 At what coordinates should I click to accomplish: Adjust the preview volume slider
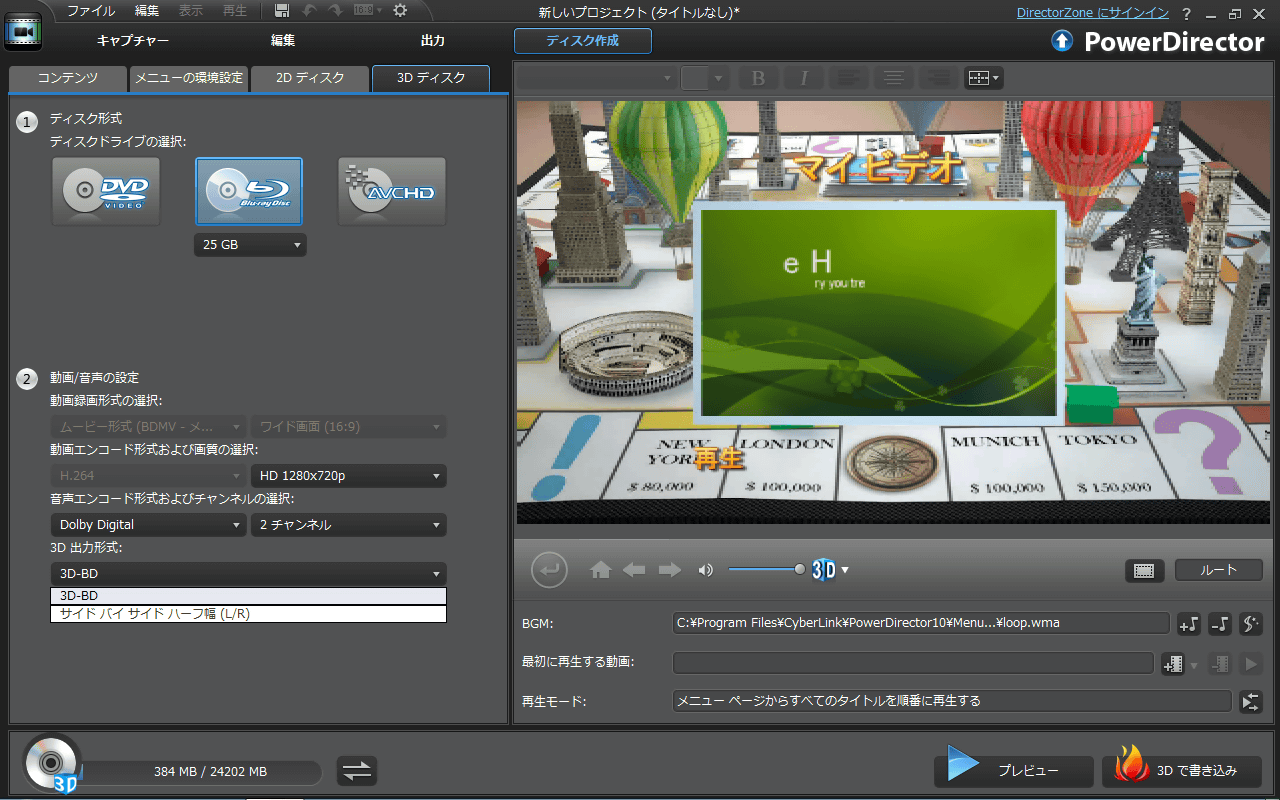coord(765,570)
